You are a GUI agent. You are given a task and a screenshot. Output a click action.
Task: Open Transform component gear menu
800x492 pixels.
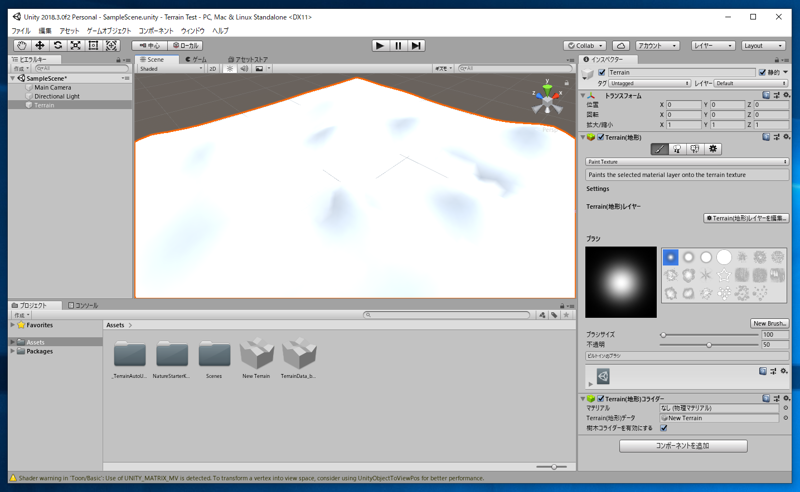point(786,95)
